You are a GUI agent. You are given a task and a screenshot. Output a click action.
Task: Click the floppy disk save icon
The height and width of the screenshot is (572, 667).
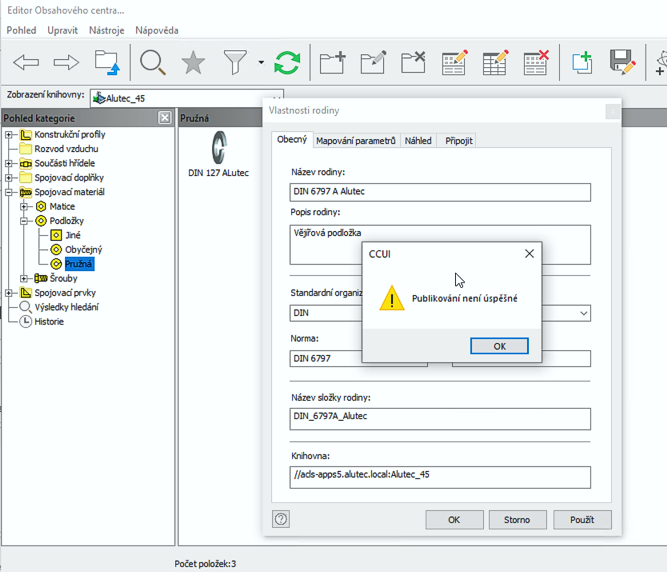point(623,63)
